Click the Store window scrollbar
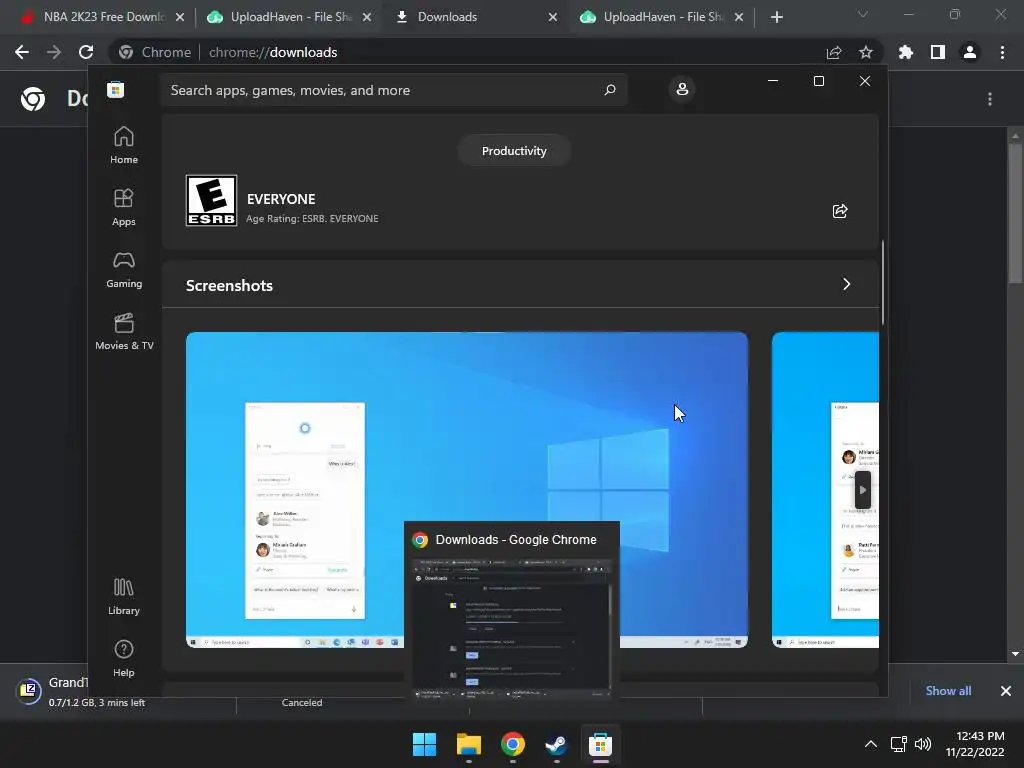1024x768 pixels. click(x=883, y=282)
